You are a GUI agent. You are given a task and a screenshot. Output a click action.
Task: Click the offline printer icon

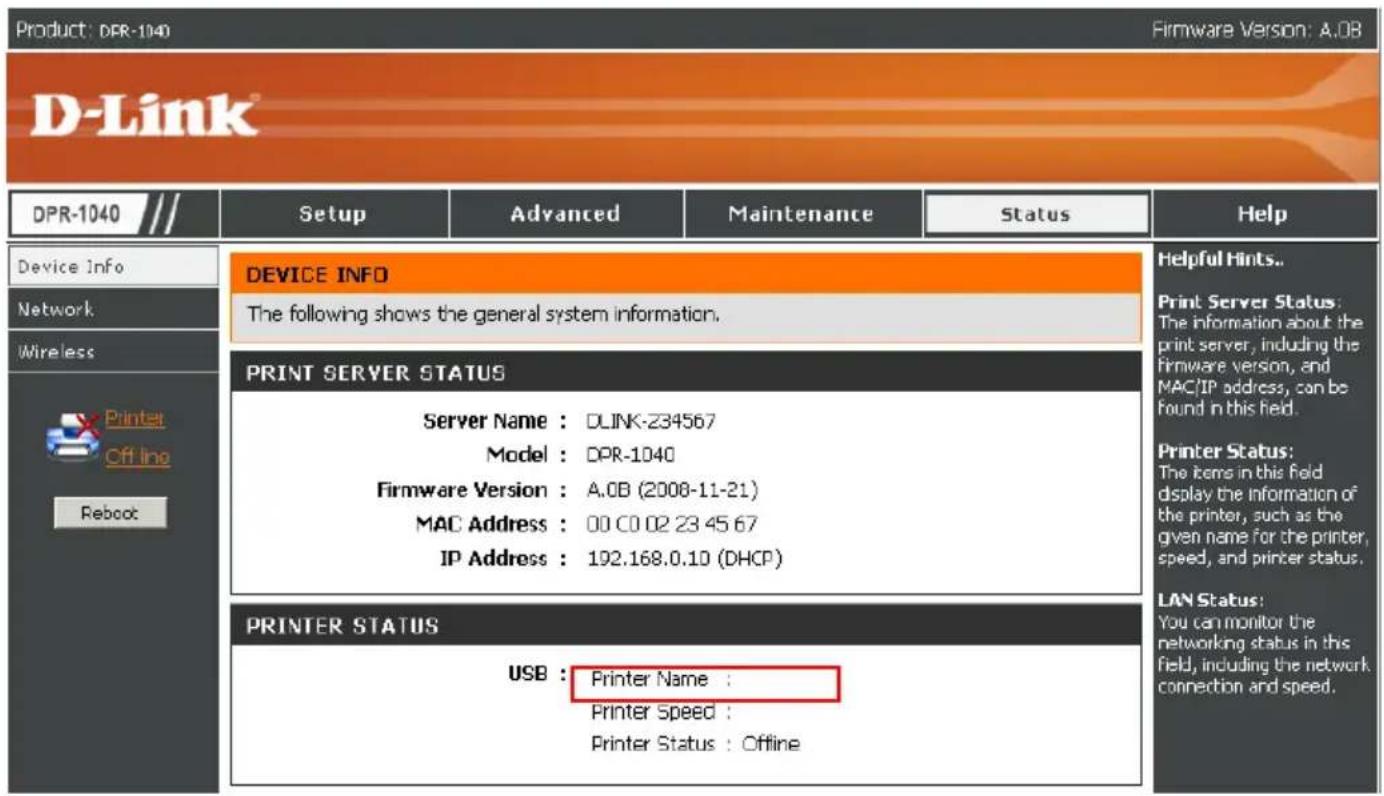coord(73,437)
